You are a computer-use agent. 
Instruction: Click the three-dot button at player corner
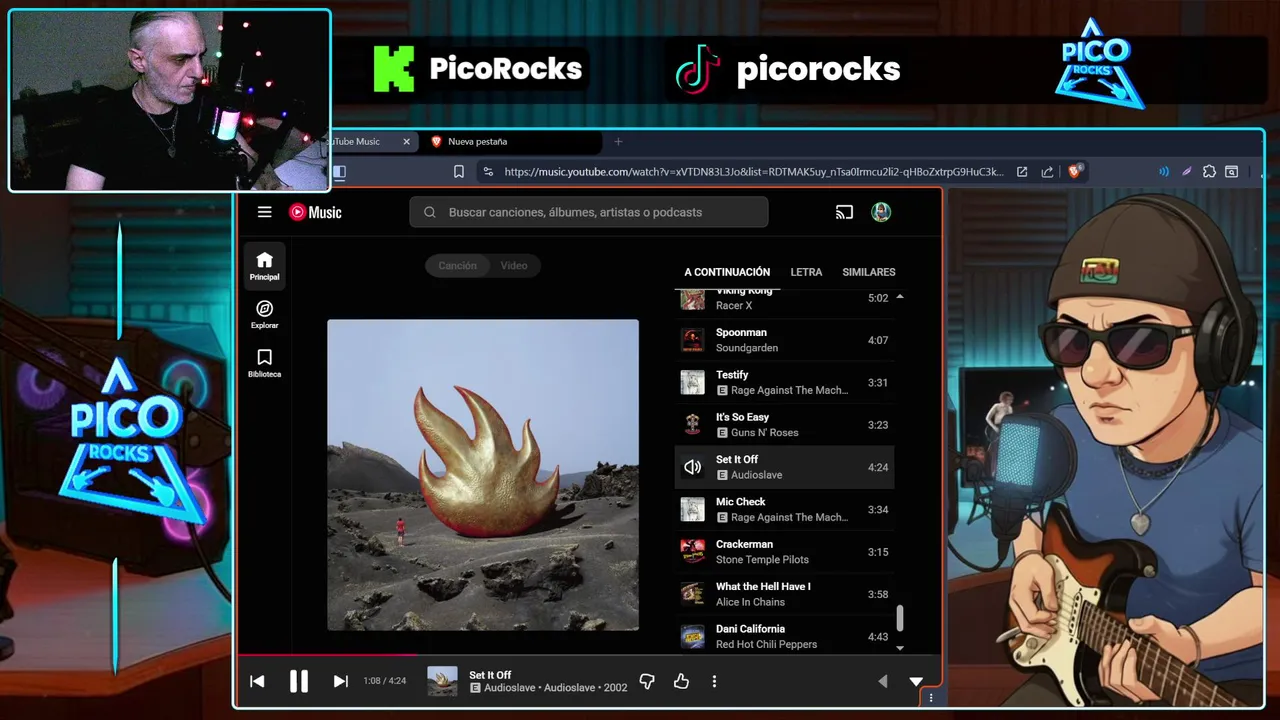(x=931, y=698)
